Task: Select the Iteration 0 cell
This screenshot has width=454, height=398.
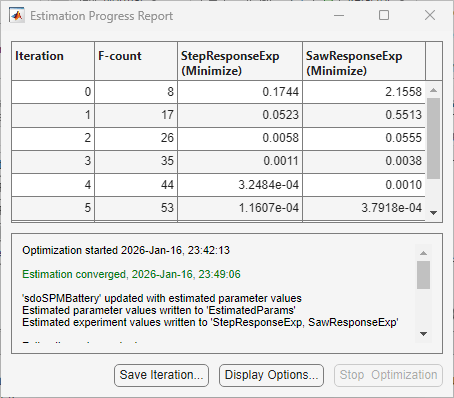Action: pos(53,92)
